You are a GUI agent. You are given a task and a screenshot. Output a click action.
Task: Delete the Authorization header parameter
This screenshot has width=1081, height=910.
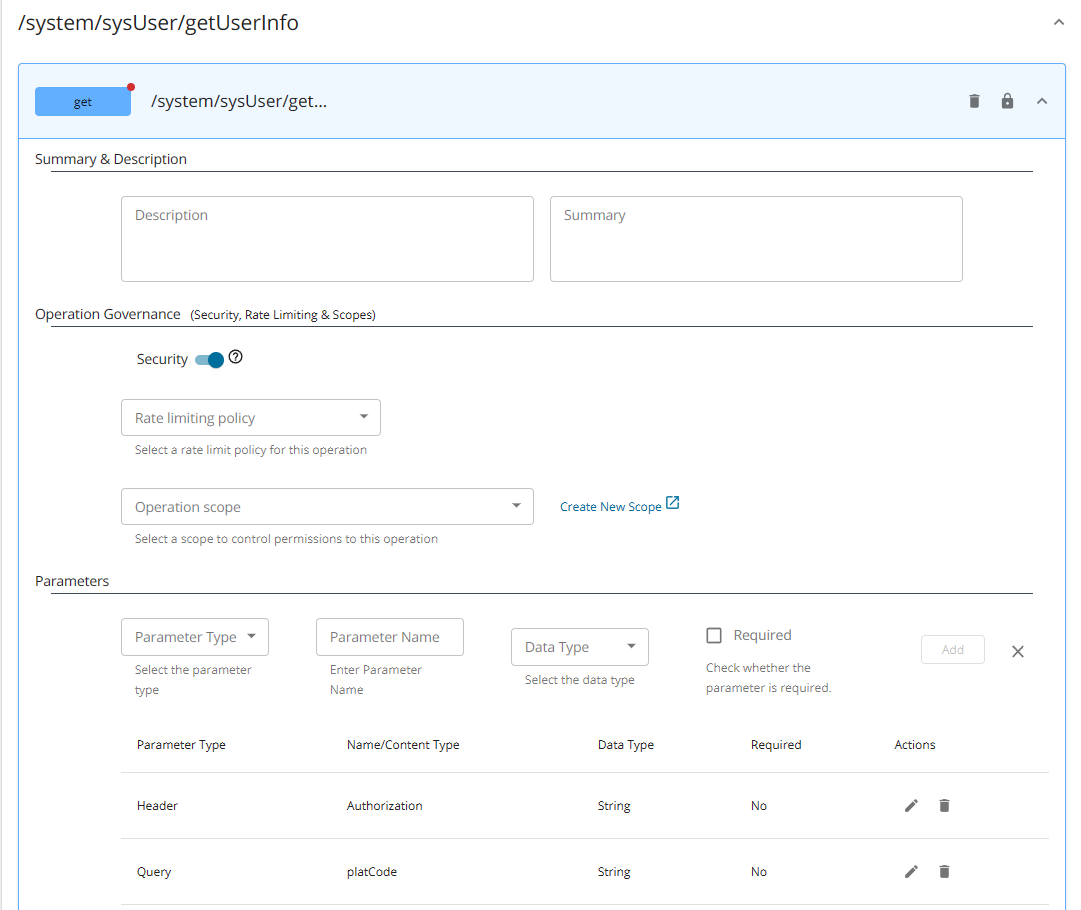coord(944,805)
